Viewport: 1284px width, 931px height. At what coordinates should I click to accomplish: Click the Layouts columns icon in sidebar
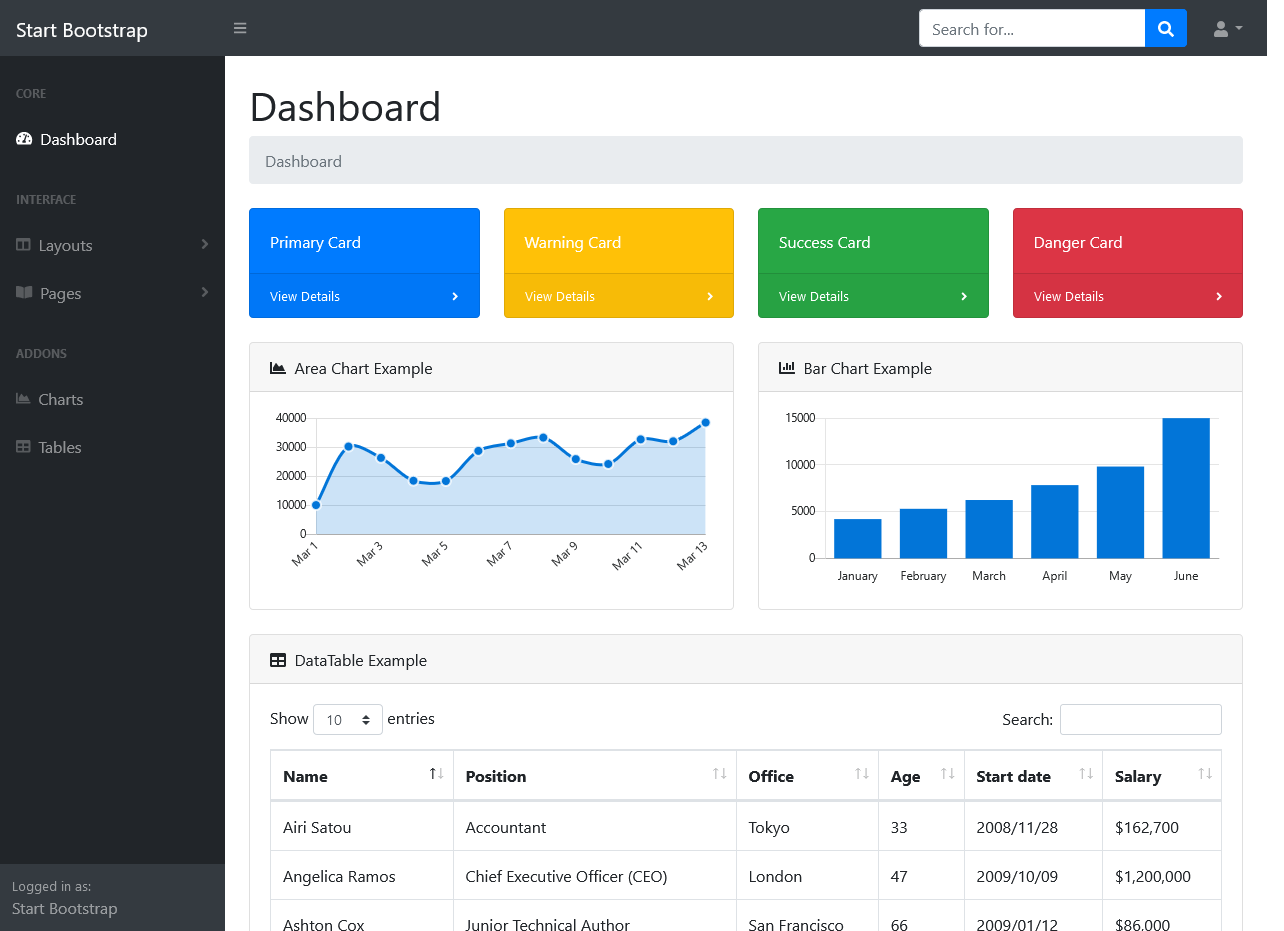point(24,245)
